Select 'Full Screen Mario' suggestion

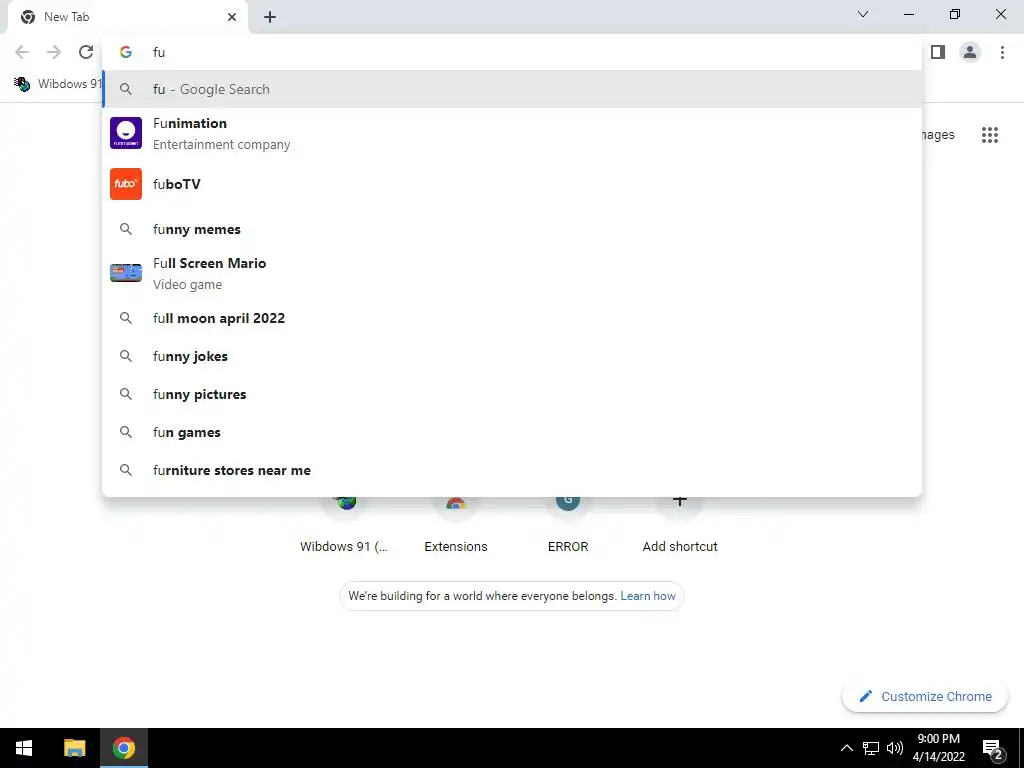[512, 273]
